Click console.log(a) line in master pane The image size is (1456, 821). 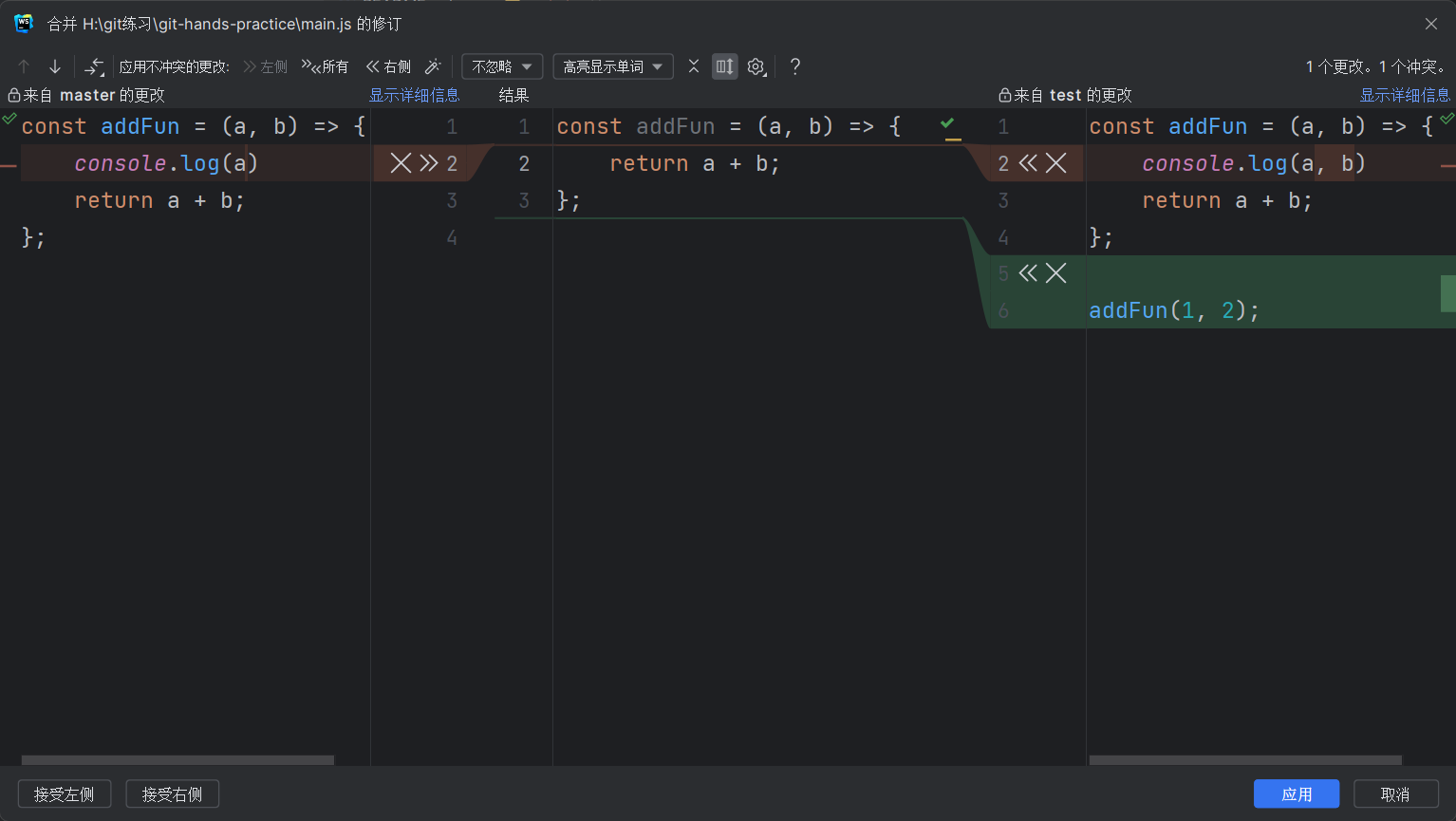click(x=166, y=163)
